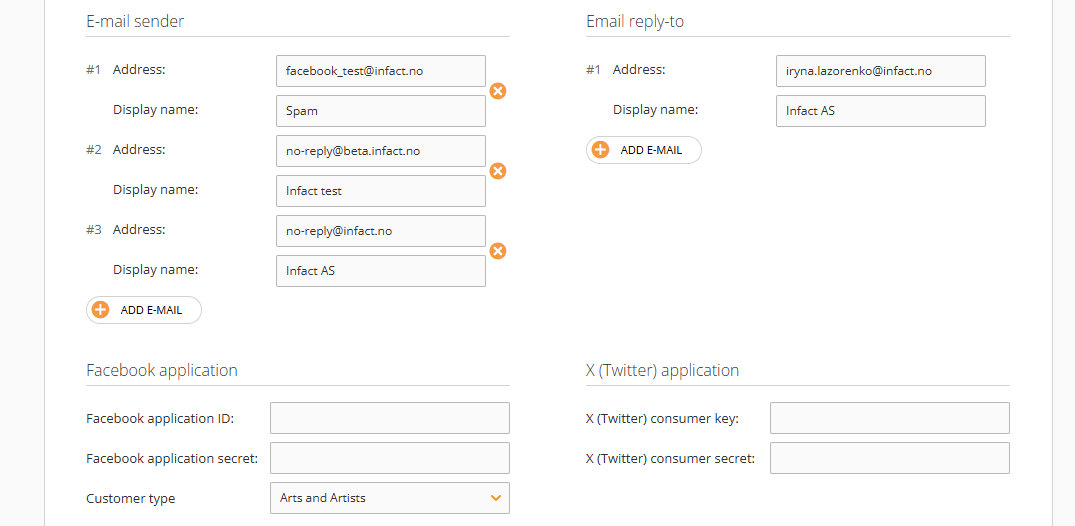
Task: Edit the Infact test display name
Action: [381, 191]
